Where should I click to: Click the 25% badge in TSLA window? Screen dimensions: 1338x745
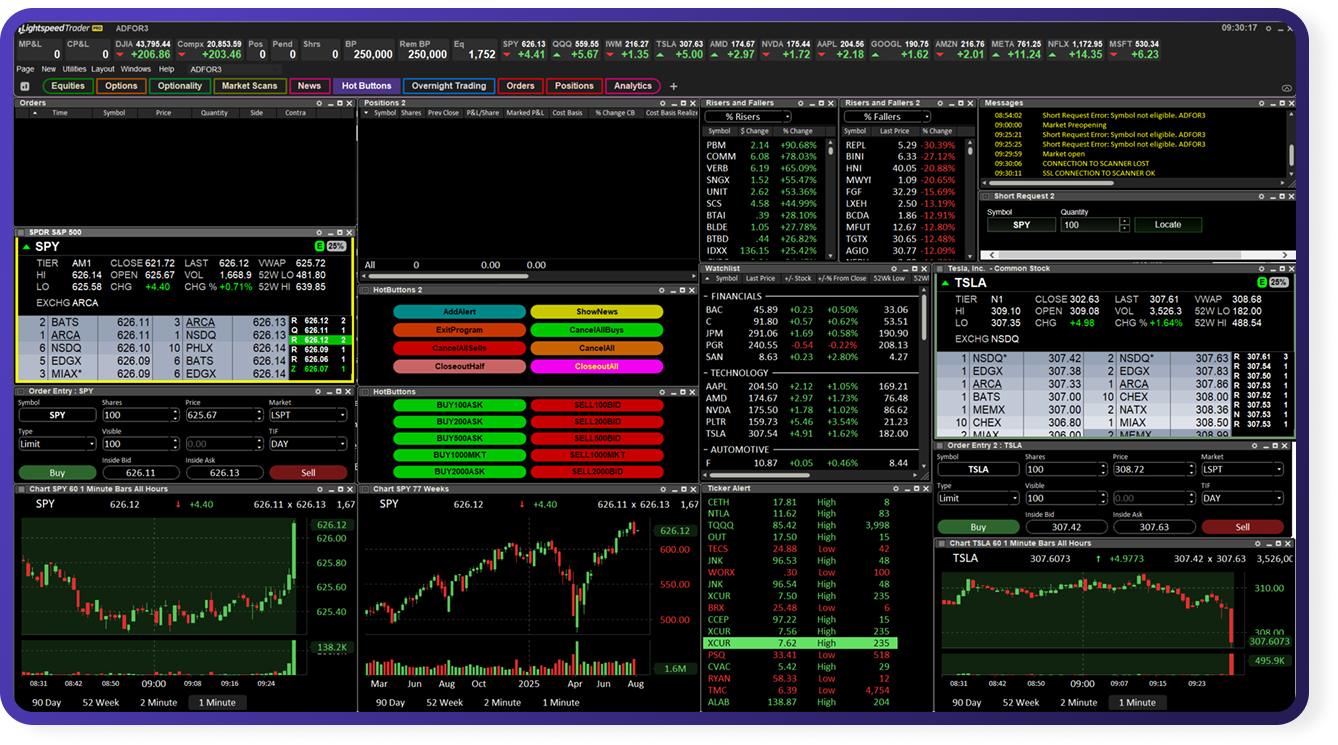[x=1278, y=283]
